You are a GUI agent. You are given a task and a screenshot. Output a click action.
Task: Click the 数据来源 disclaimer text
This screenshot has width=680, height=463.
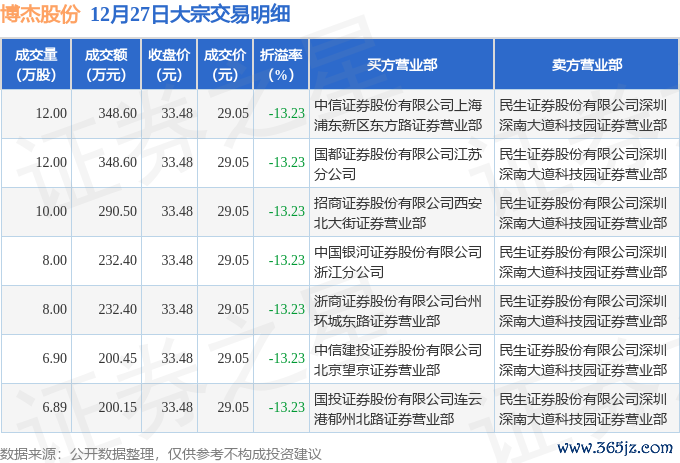tap(161, 454)
